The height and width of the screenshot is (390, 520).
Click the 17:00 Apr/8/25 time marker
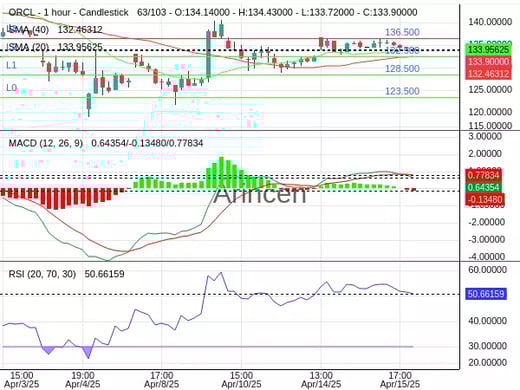tap(161, 380)
